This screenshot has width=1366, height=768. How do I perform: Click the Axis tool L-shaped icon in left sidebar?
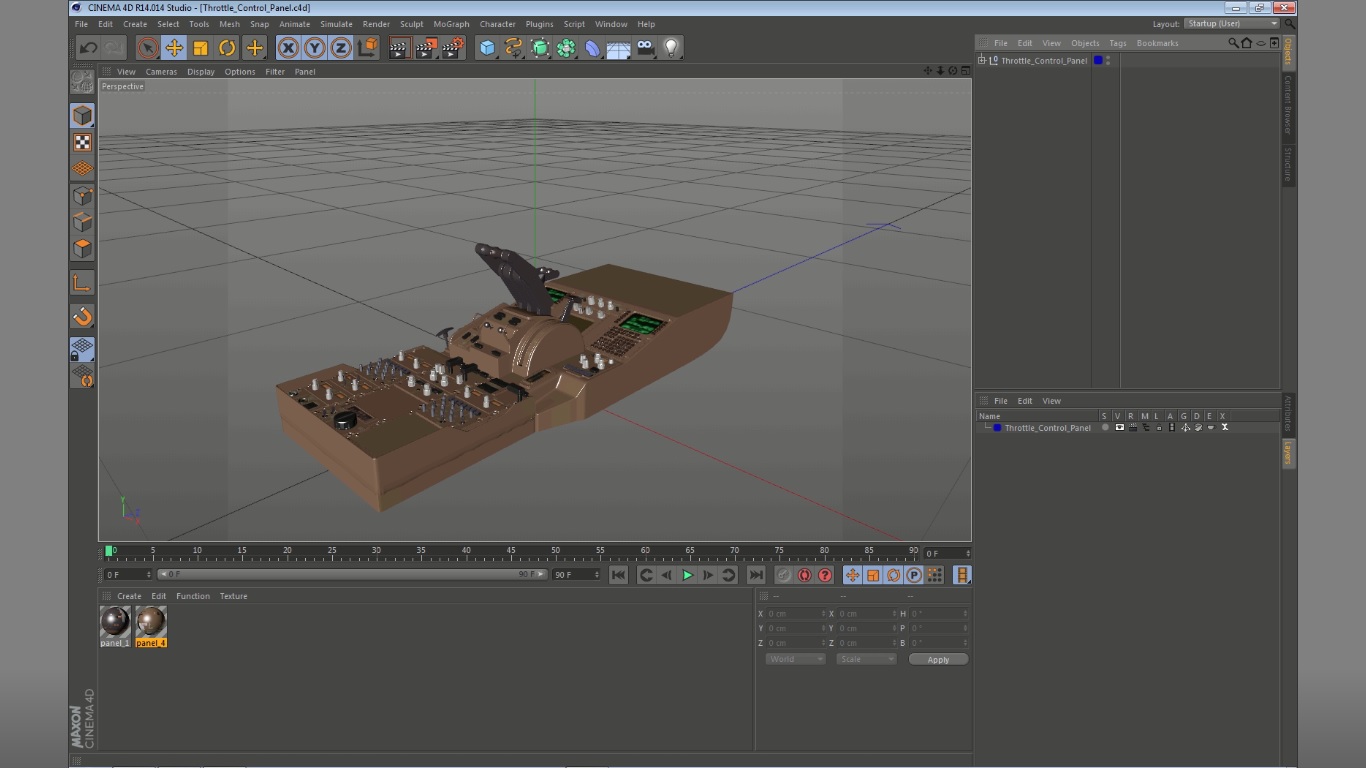coord(82,283)
